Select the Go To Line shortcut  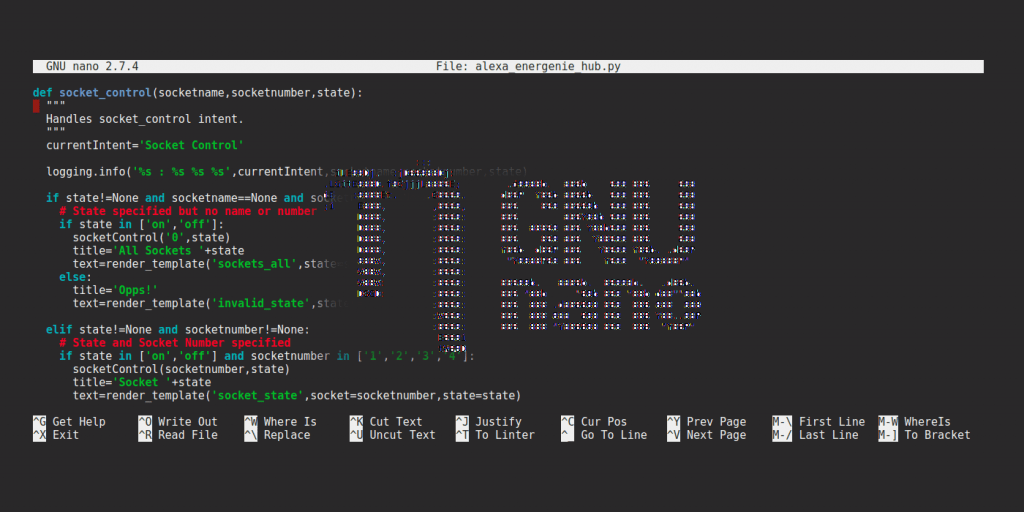click(613, 435)
